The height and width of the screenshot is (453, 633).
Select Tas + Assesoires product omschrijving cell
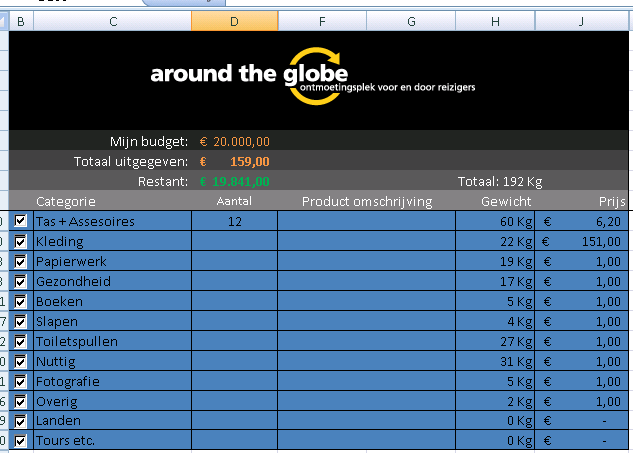coord(367,221)
